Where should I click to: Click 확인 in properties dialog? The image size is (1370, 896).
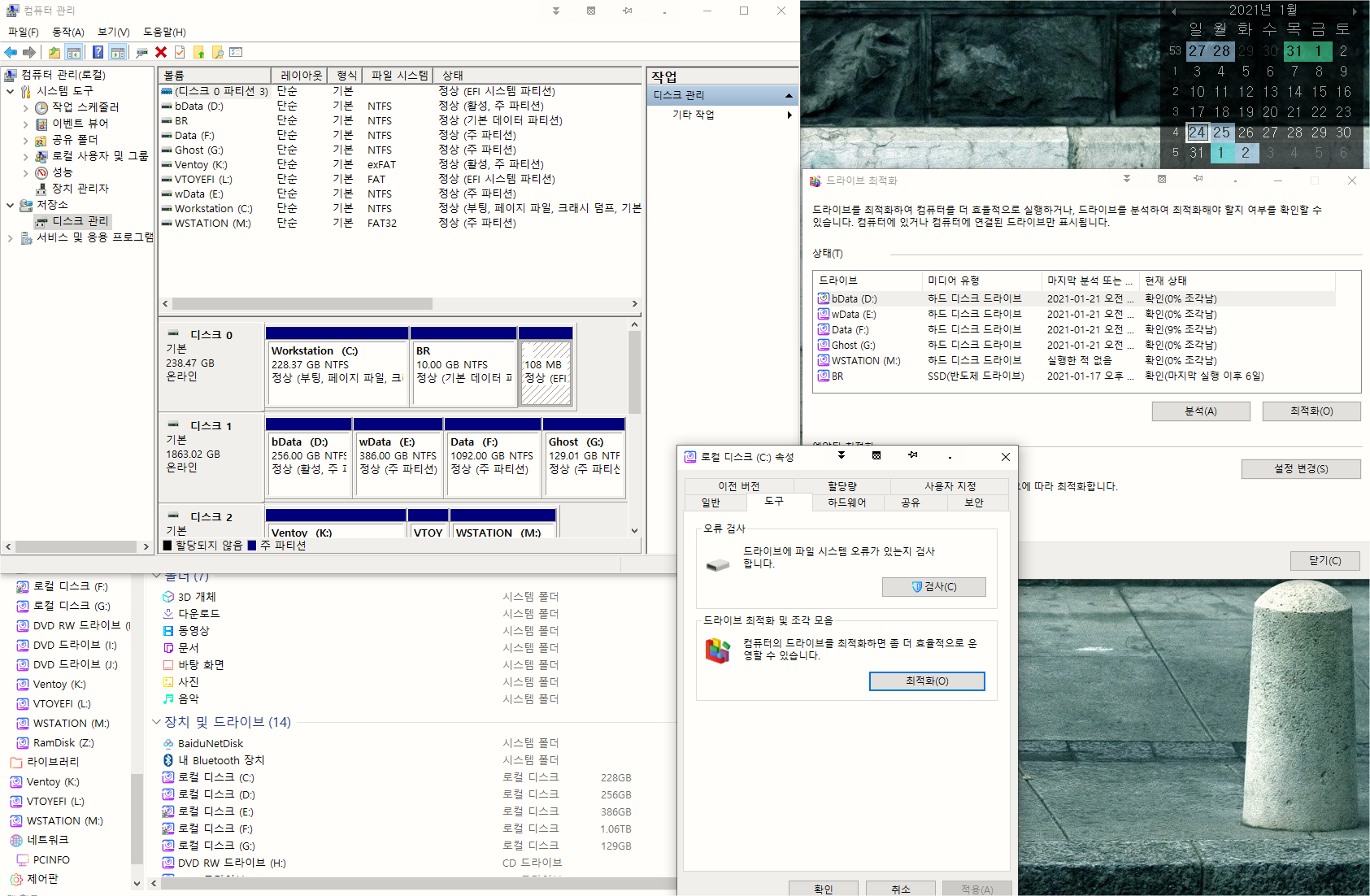823,889
